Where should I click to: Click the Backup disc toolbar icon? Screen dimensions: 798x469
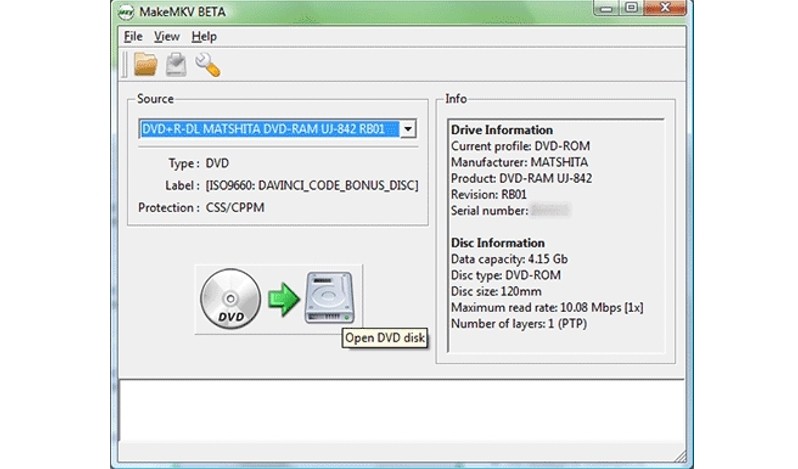point(177,65)
